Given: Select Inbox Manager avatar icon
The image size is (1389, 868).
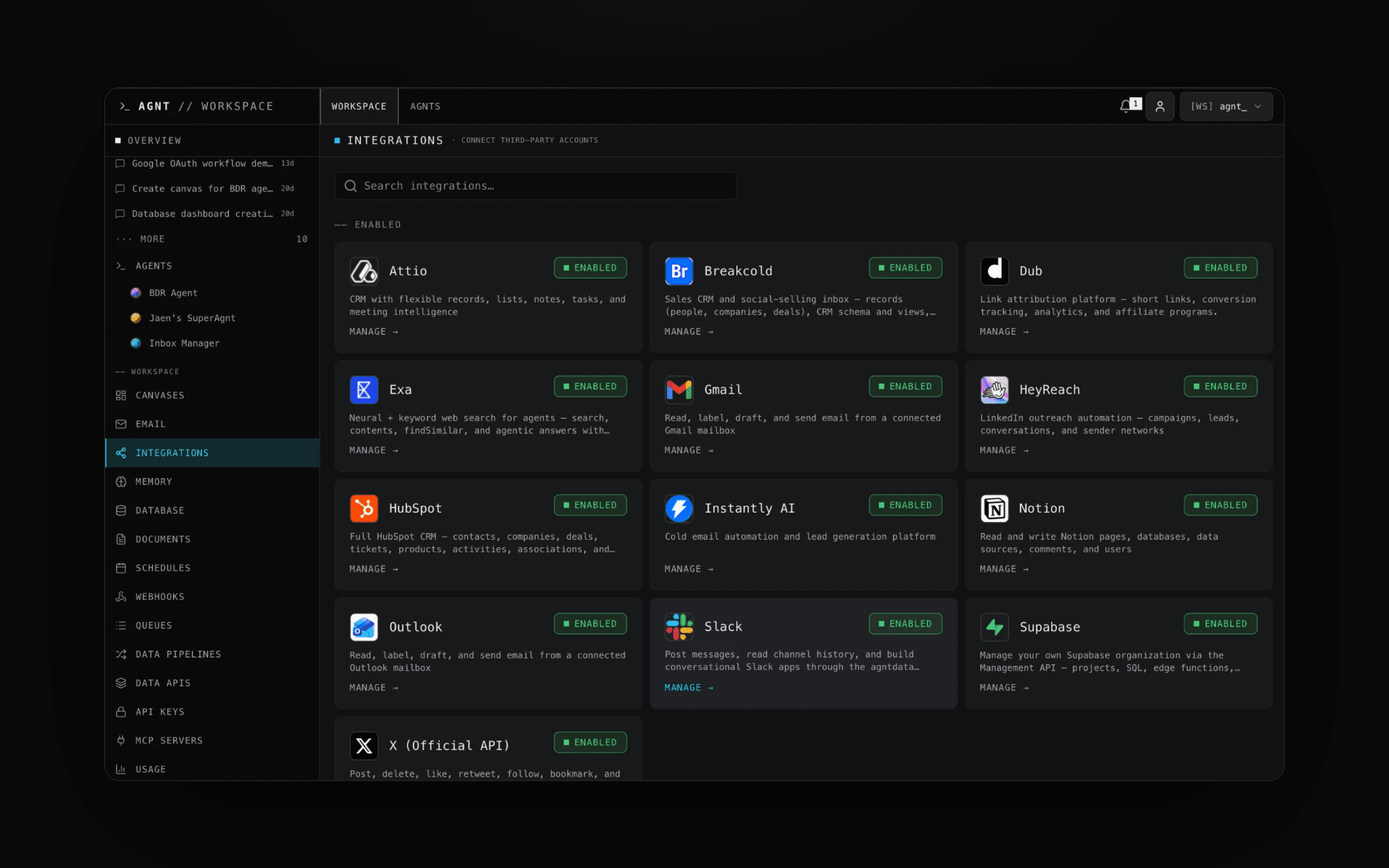Looking at the screenshot, I should point(136,343).
